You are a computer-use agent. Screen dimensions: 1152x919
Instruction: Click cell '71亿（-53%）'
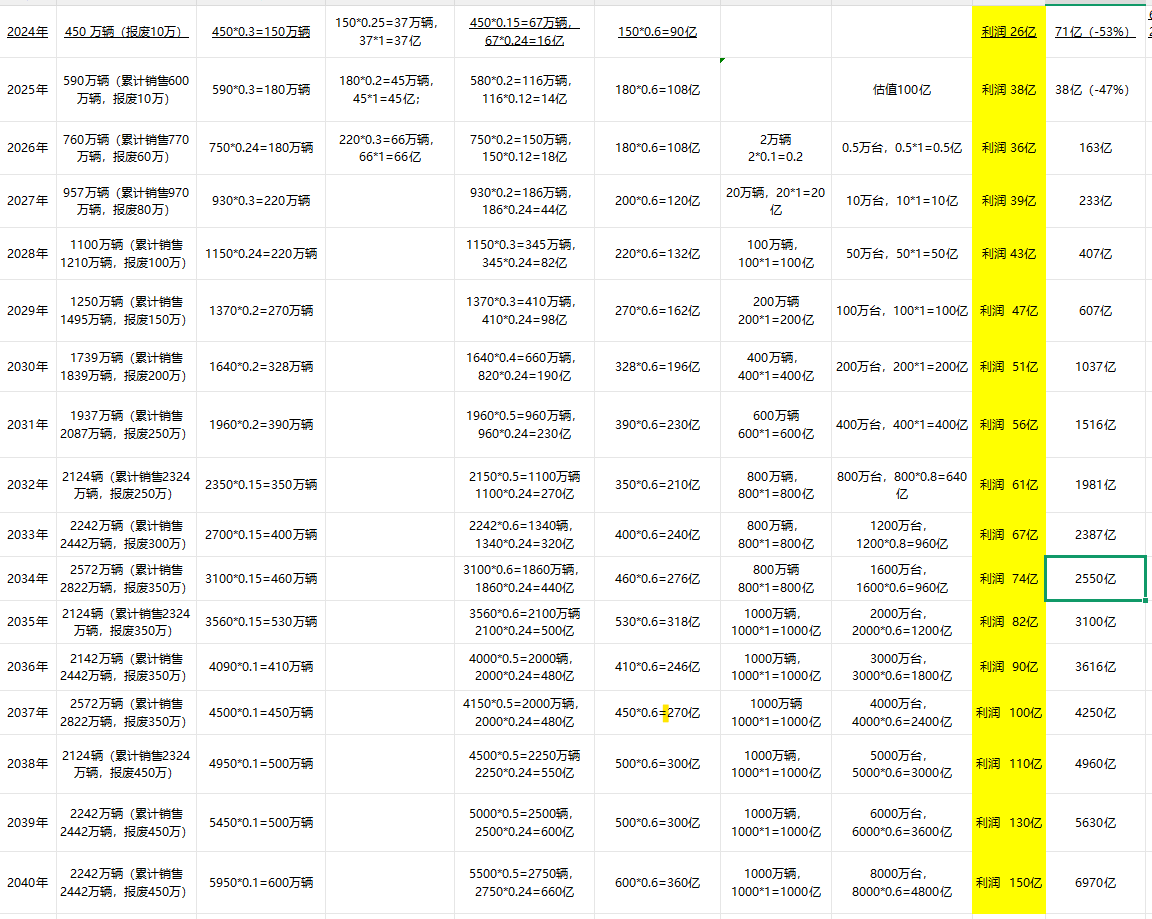[1095, 32]
